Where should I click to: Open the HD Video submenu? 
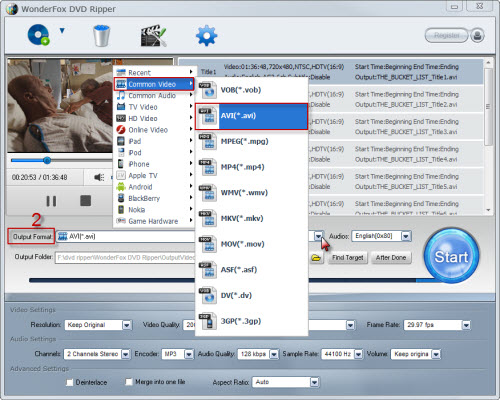pyautogui.click(x=154, y=118)
